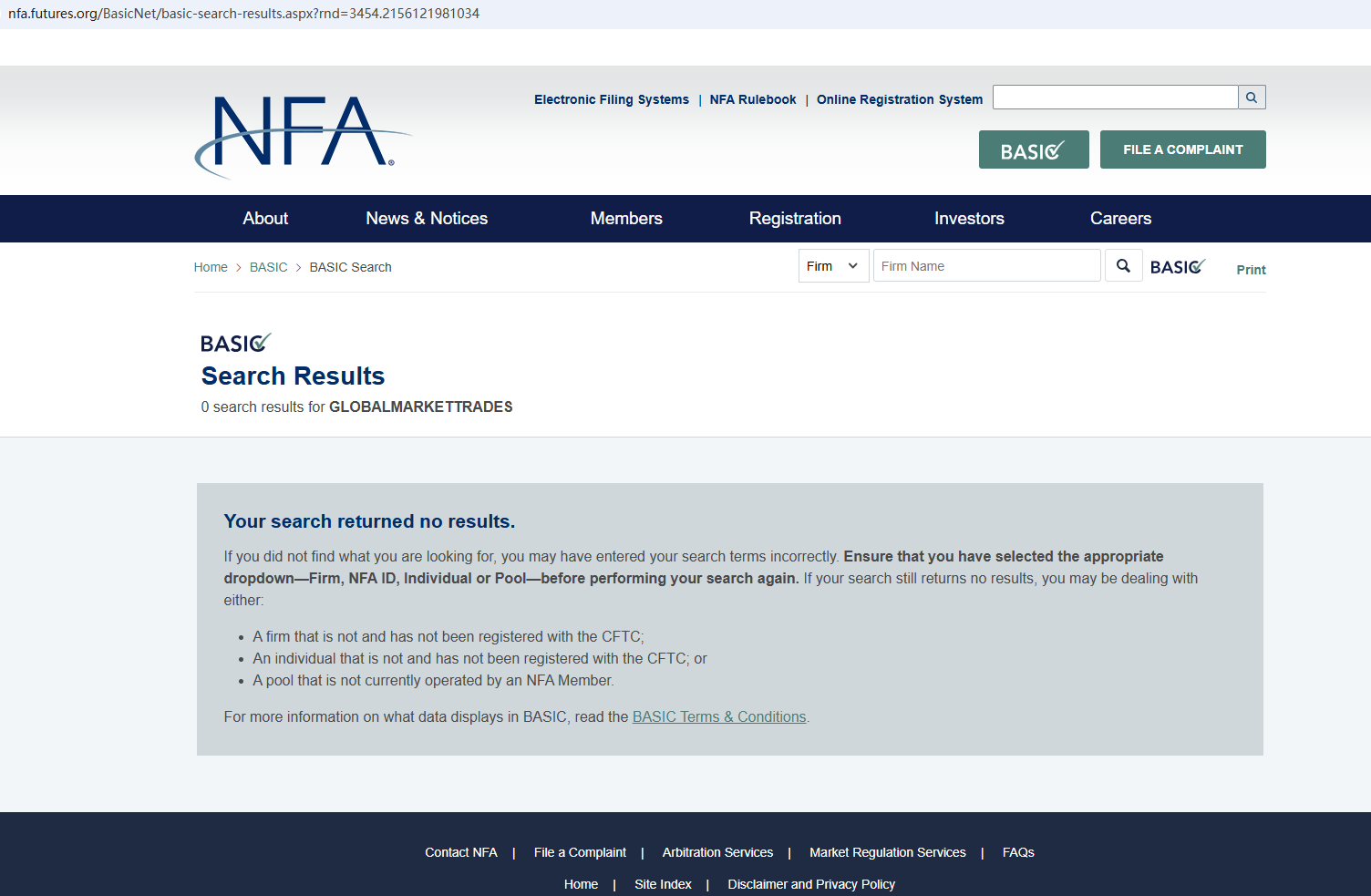
Task: Click the Search Results heading
Action: pos(294,376)
